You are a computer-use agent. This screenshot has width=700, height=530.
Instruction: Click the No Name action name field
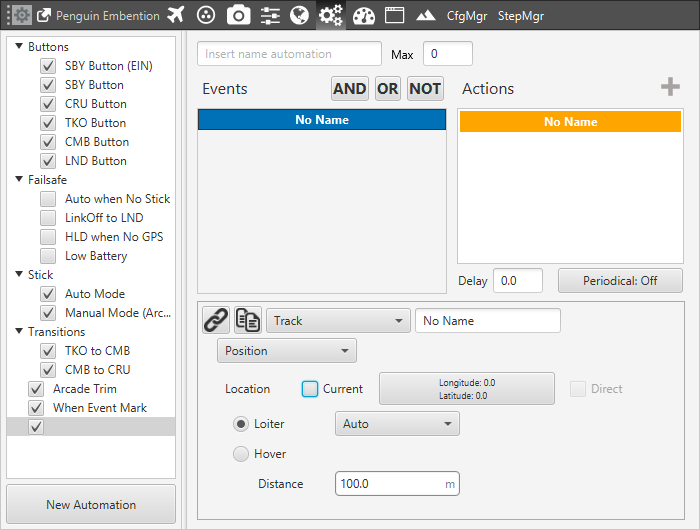click(488, 321)
